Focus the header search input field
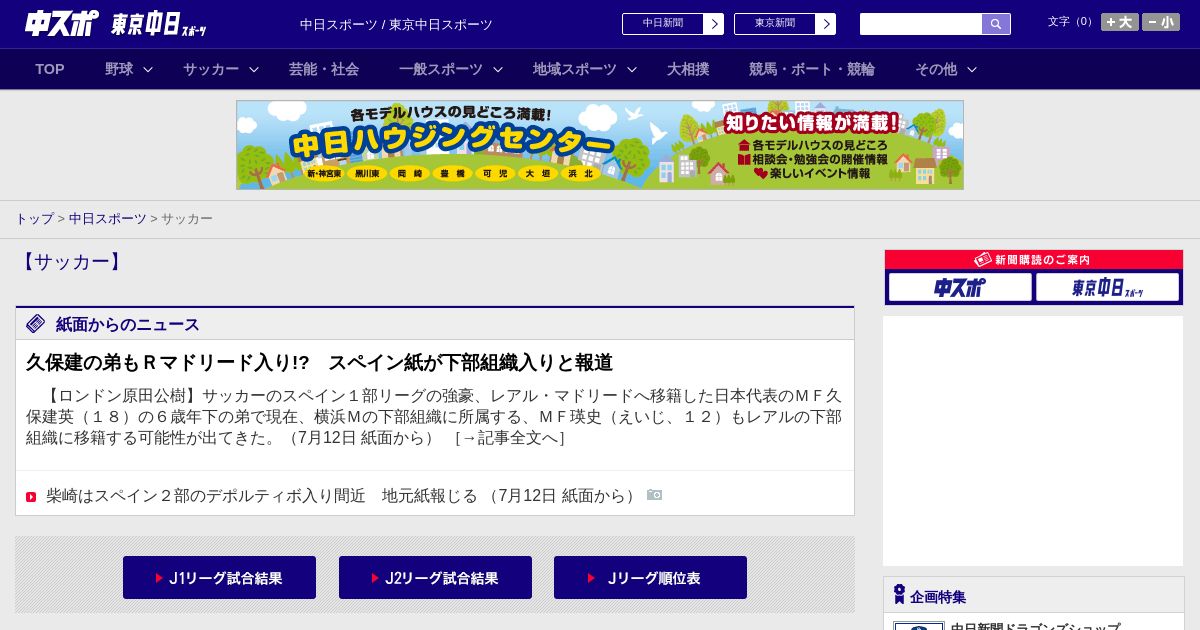This screenshot has height=630, width=1200. point(921,24)
